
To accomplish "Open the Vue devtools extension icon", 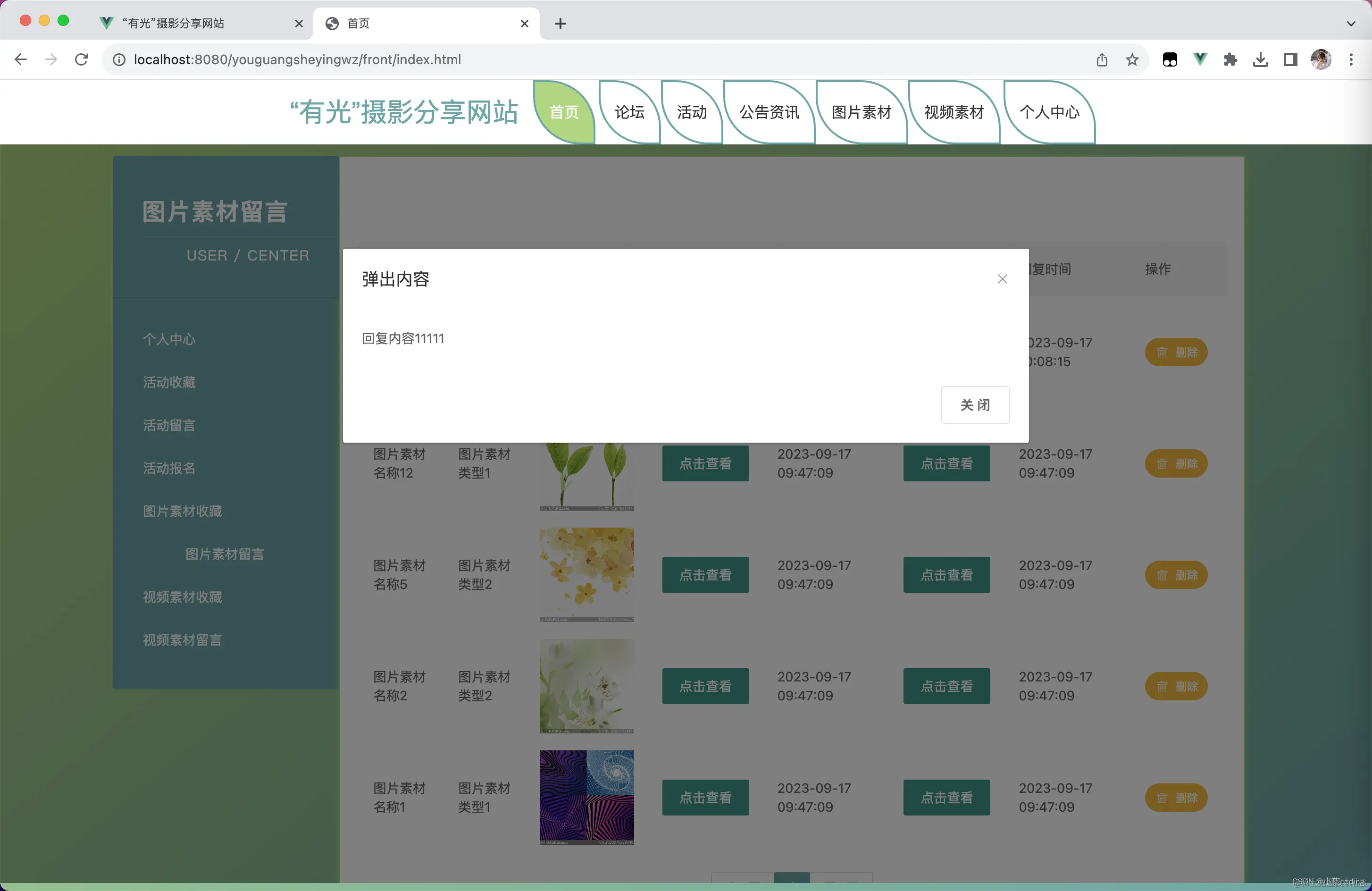I will click(x=1200, y=59).
